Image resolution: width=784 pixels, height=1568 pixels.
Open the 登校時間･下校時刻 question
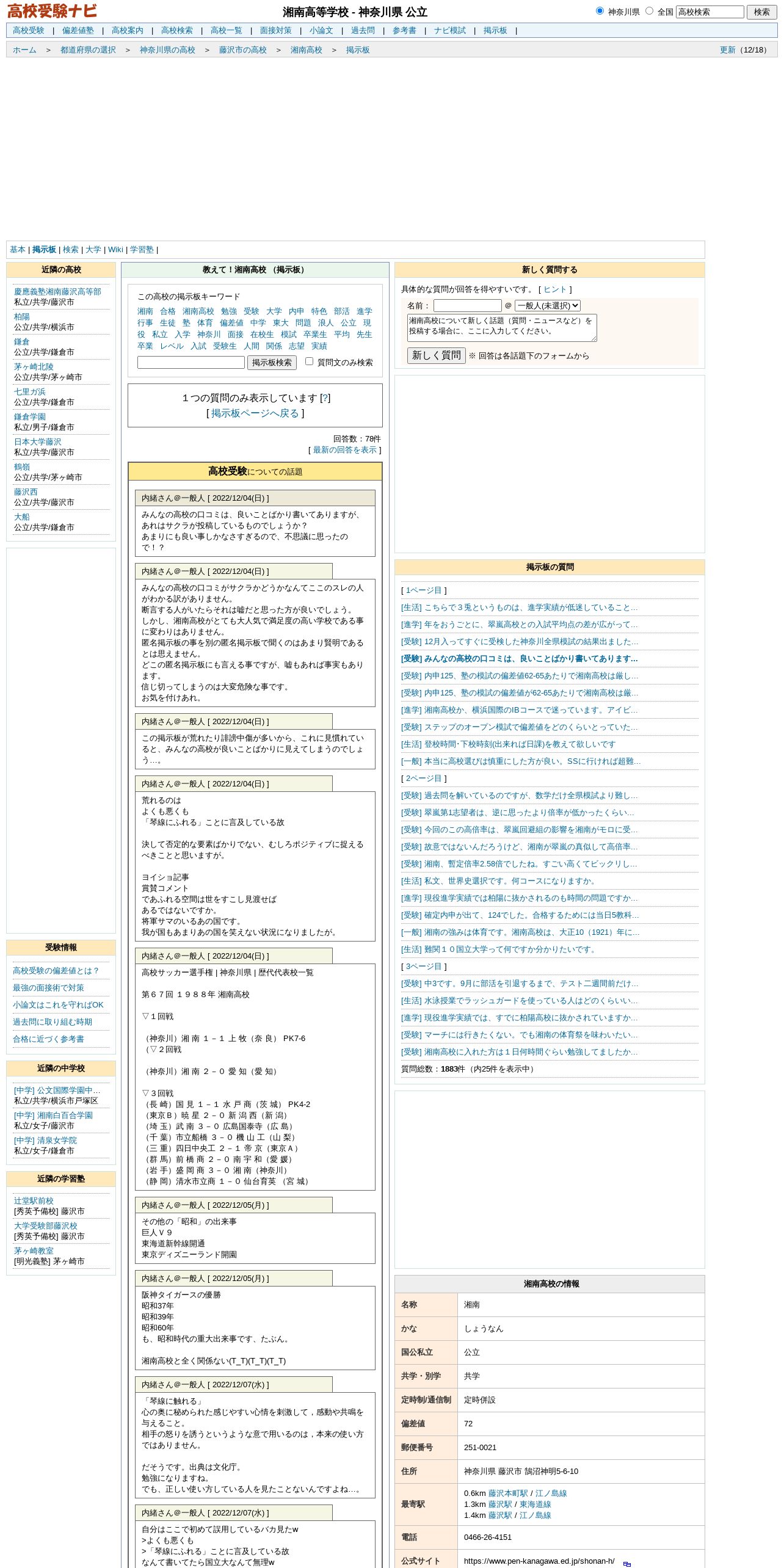(509, 744)
